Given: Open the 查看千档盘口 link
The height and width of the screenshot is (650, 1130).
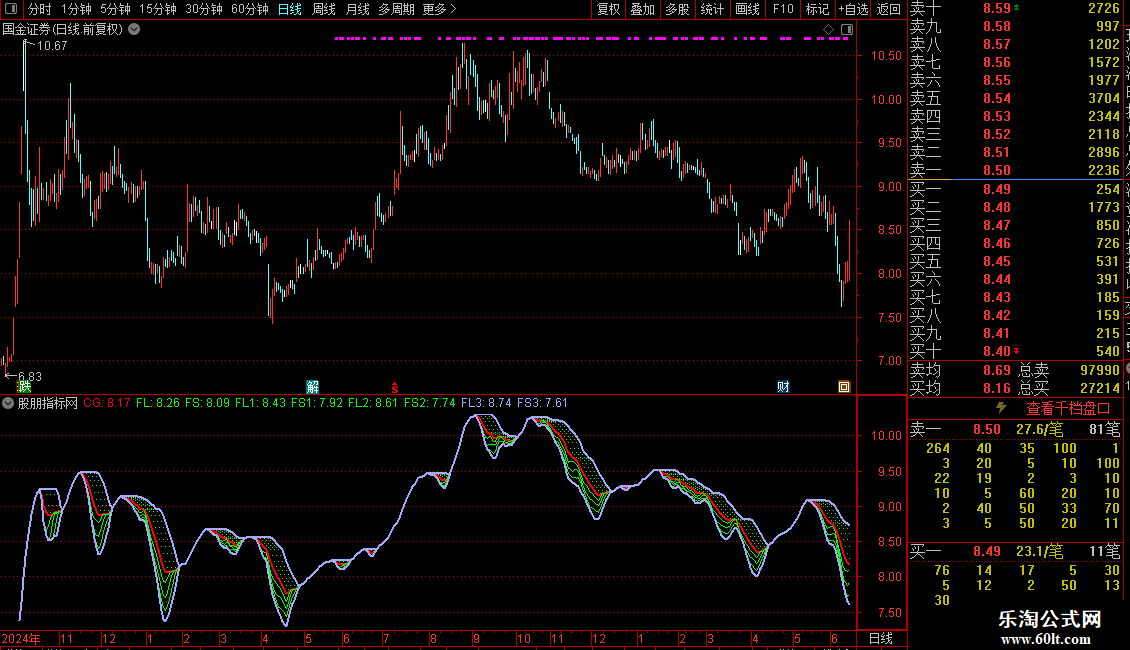Looking at the screenshot, I should coord(1068,409).
